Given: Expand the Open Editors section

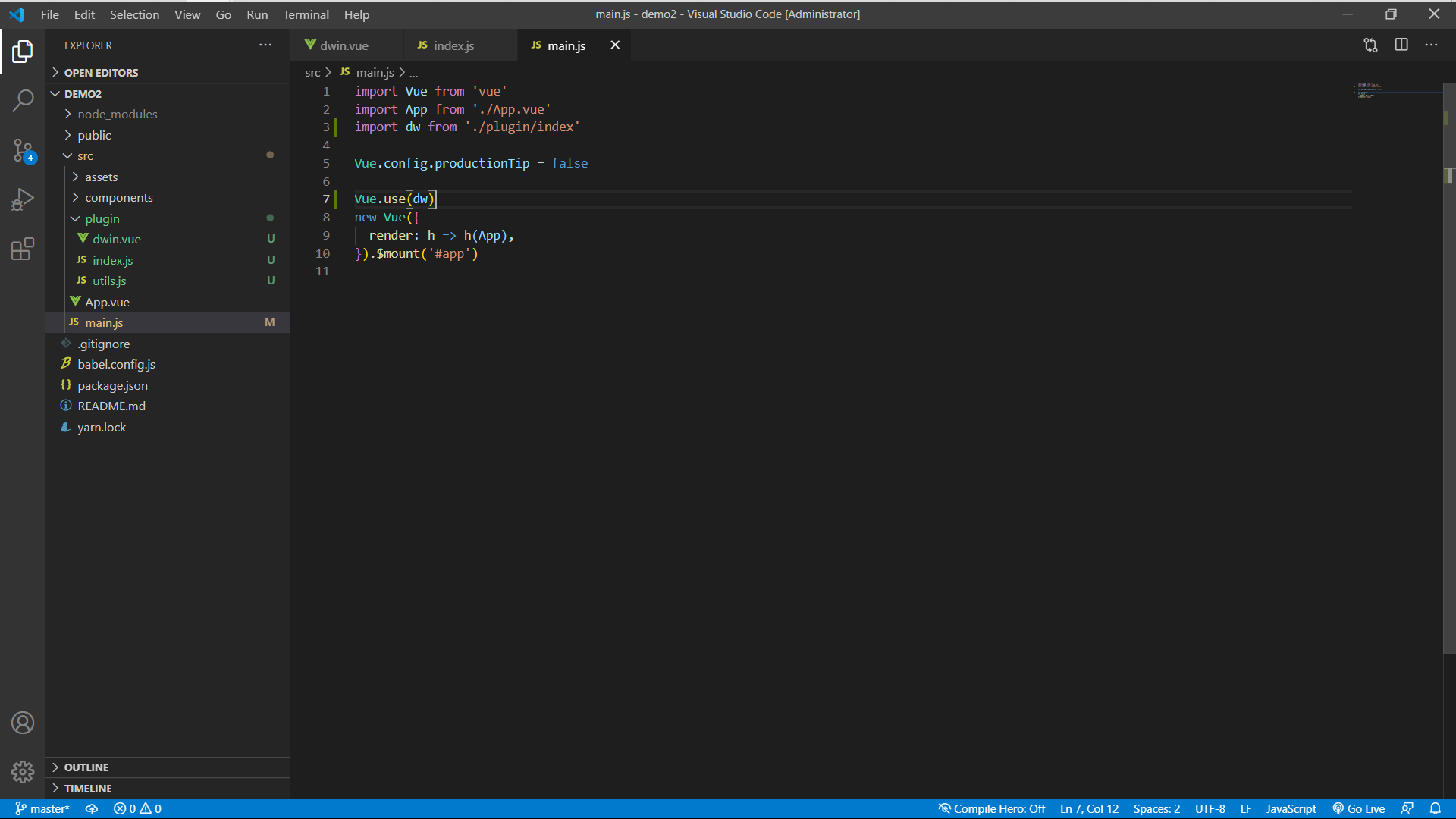Looking at the screenshot, I should click(168, 73).
